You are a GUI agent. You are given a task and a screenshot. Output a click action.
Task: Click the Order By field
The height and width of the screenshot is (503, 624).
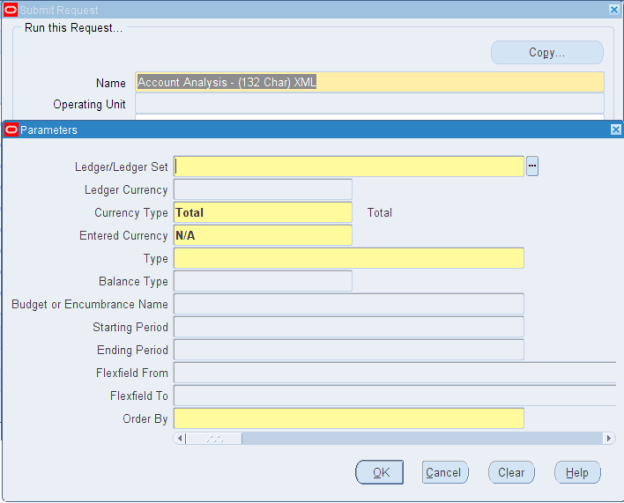click(348, 419)
